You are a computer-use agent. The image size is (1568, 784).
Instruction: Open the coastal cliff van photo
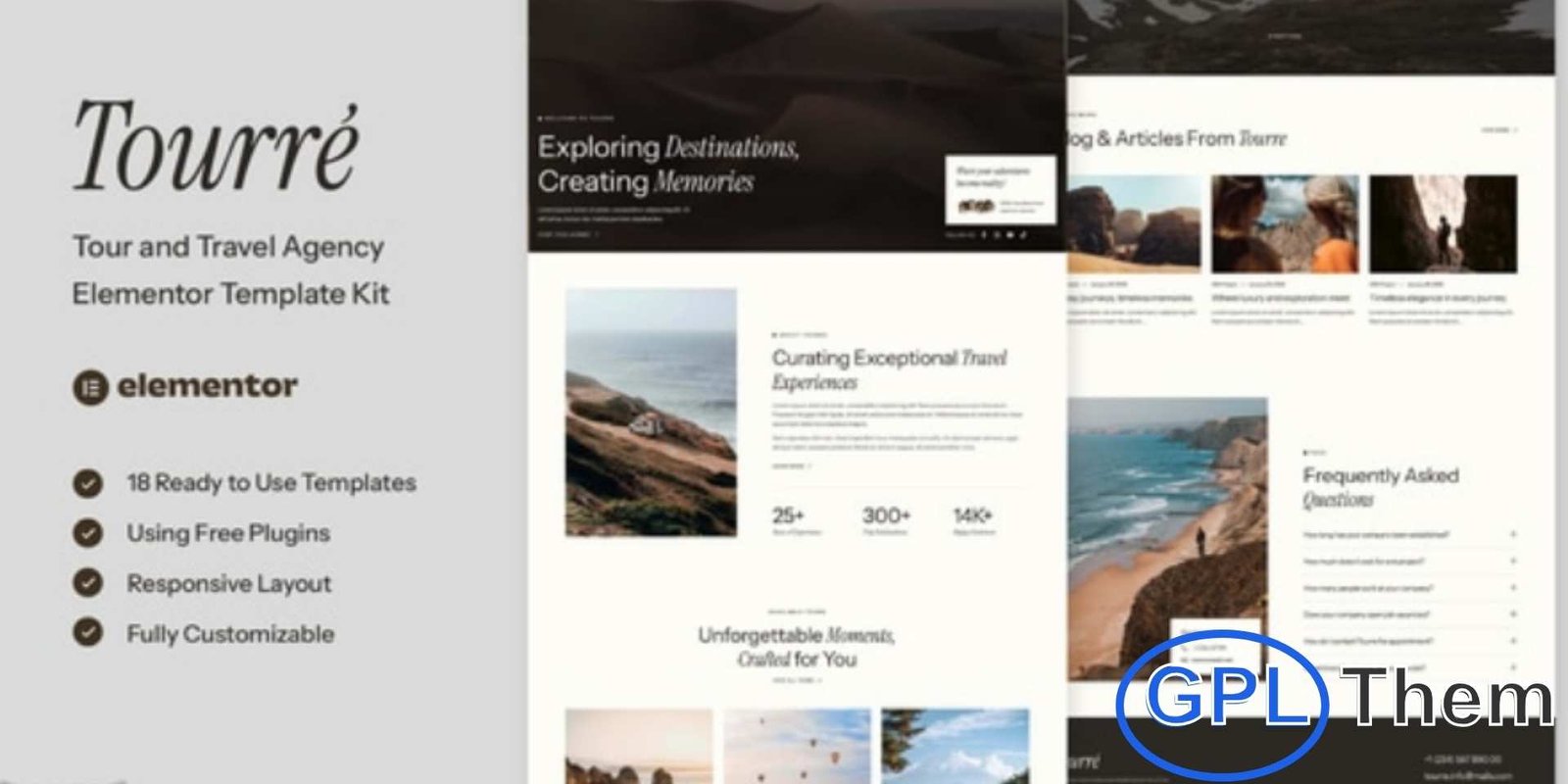[x=651, y=412]
